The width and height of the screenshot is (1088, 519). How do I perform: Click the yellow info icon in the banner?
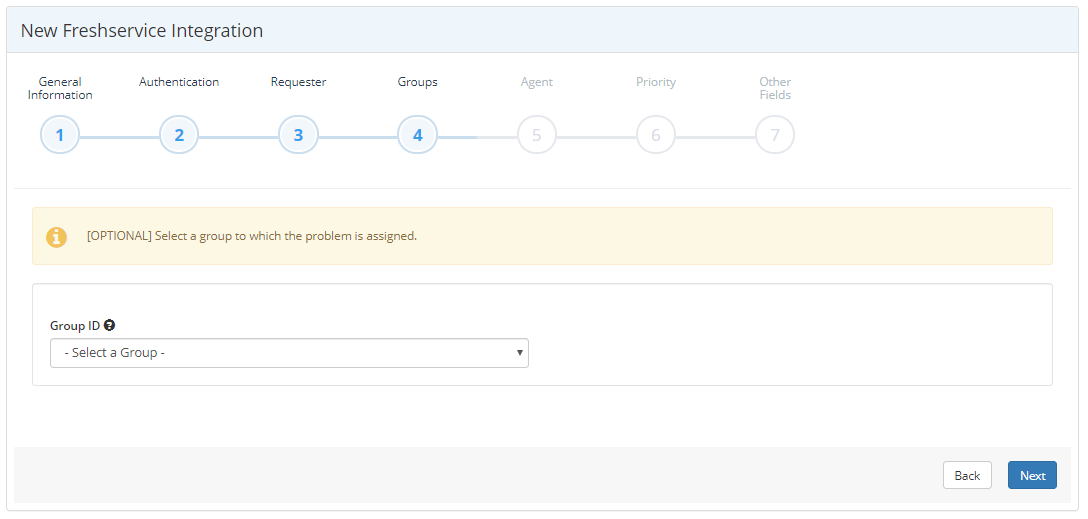pos(57,237)
